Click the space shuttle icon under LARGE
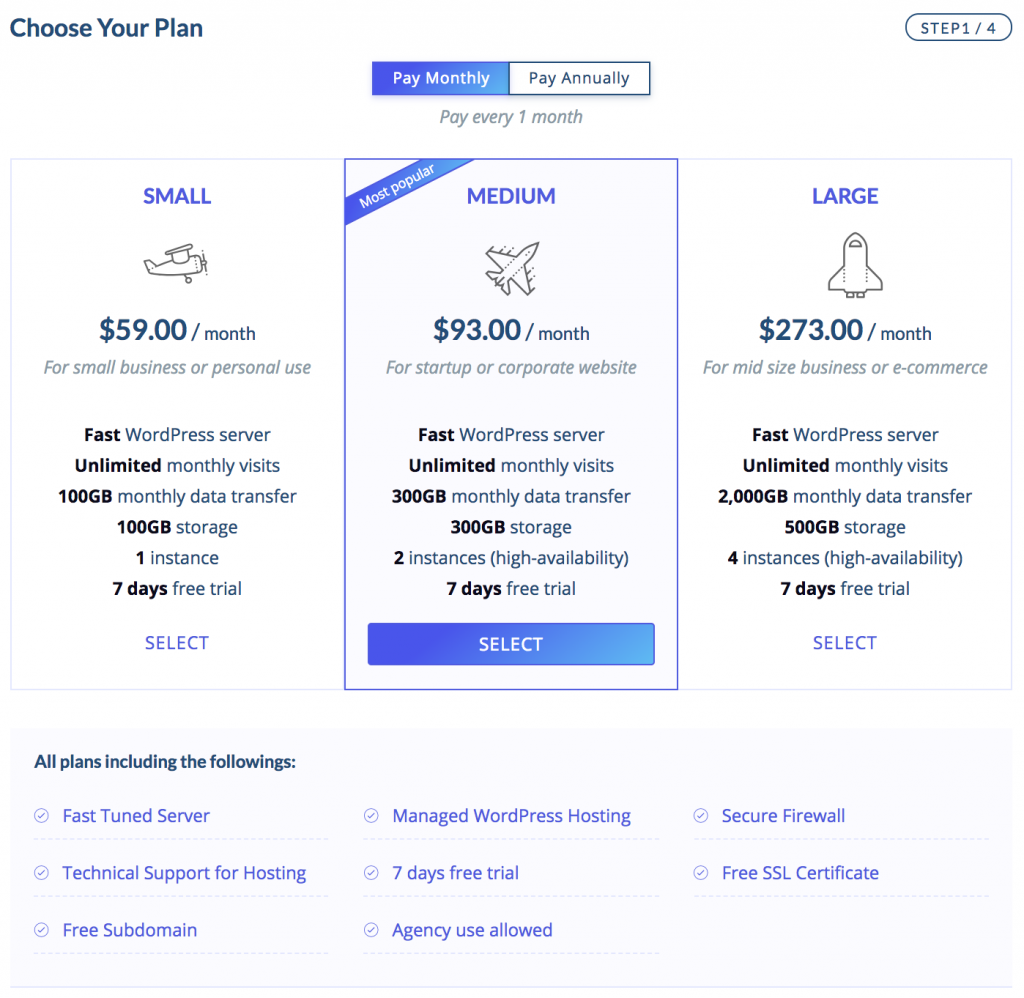This screenshot has height=998, width=1024. coord(855,265)
